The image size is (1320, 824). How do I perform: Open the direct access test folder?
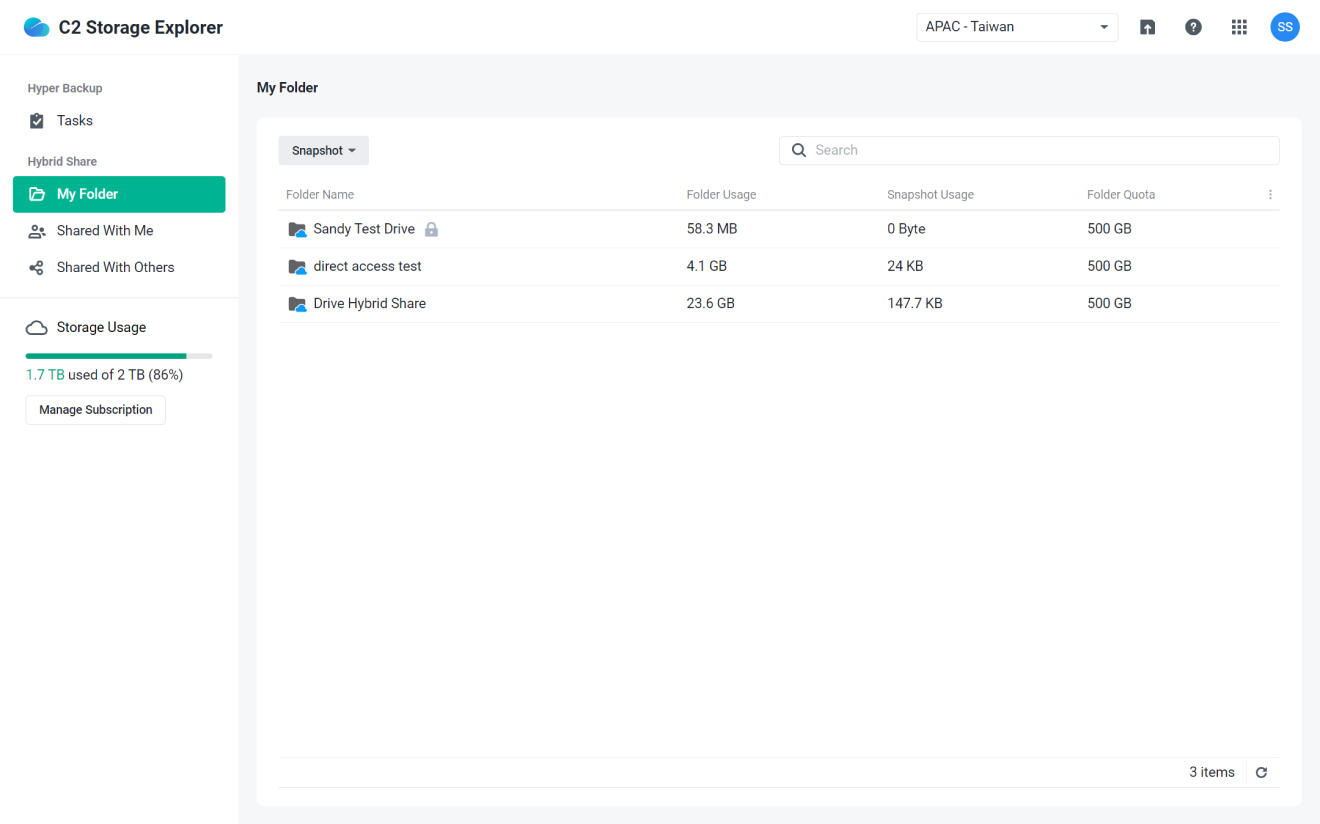pos(367,266)
